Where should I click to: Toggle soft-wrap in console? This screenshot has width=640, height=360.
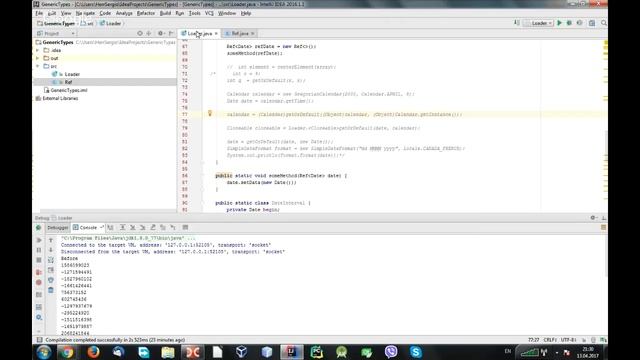(51, 260)
